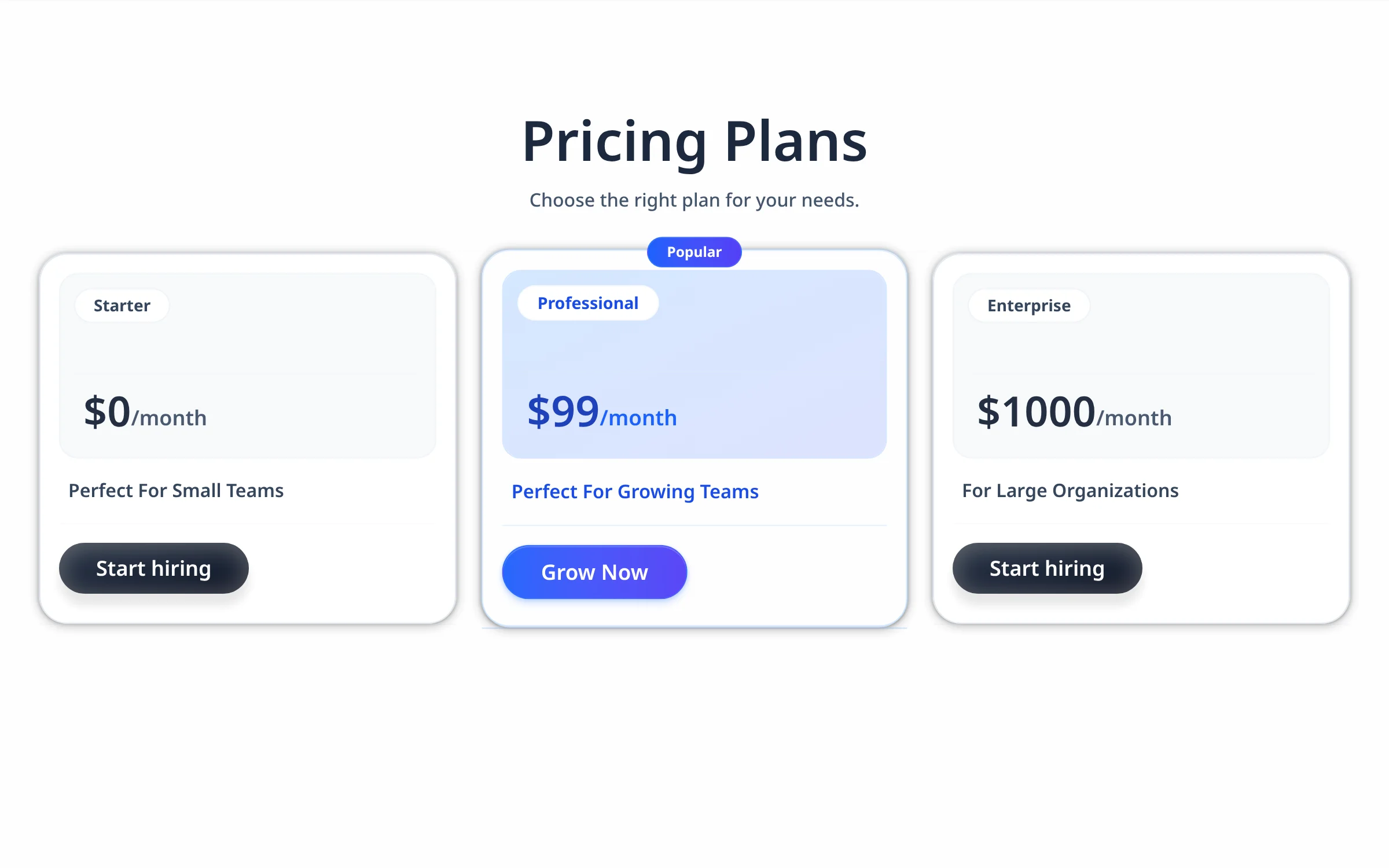Click Perfect For Small Teams text

coord(176,490)
